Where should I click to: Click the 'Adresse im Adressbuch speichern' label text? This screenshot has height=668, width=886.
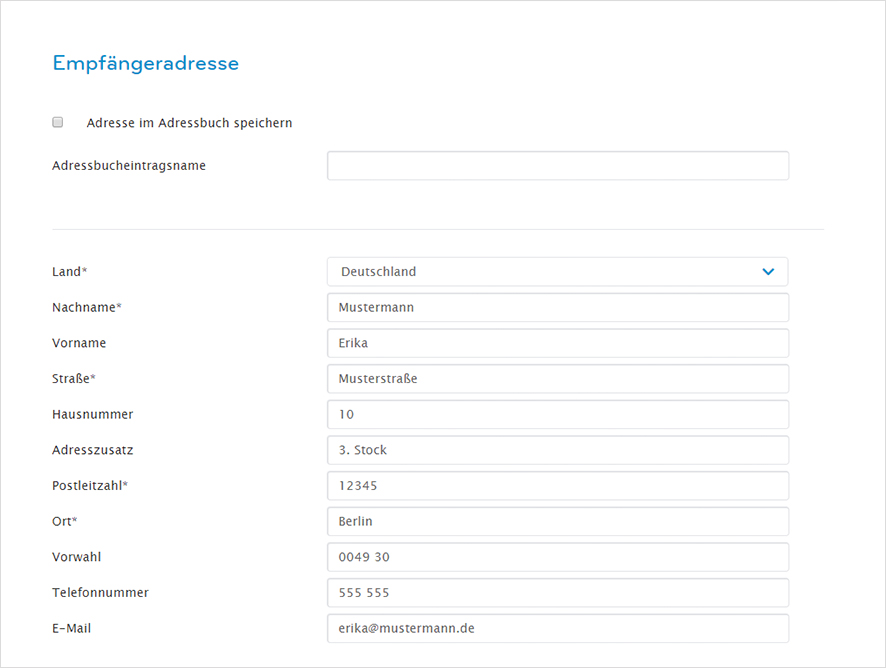(x=189, y=123)
